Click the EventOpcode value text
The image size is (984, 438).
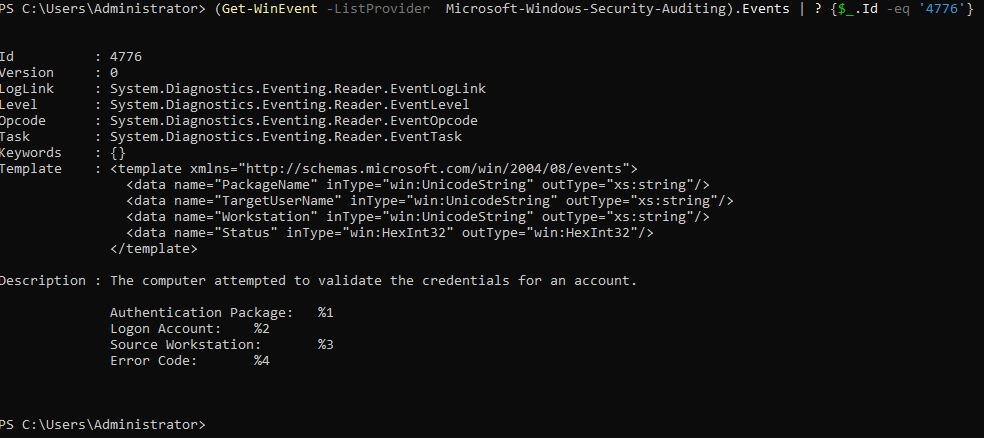point(294,120)
